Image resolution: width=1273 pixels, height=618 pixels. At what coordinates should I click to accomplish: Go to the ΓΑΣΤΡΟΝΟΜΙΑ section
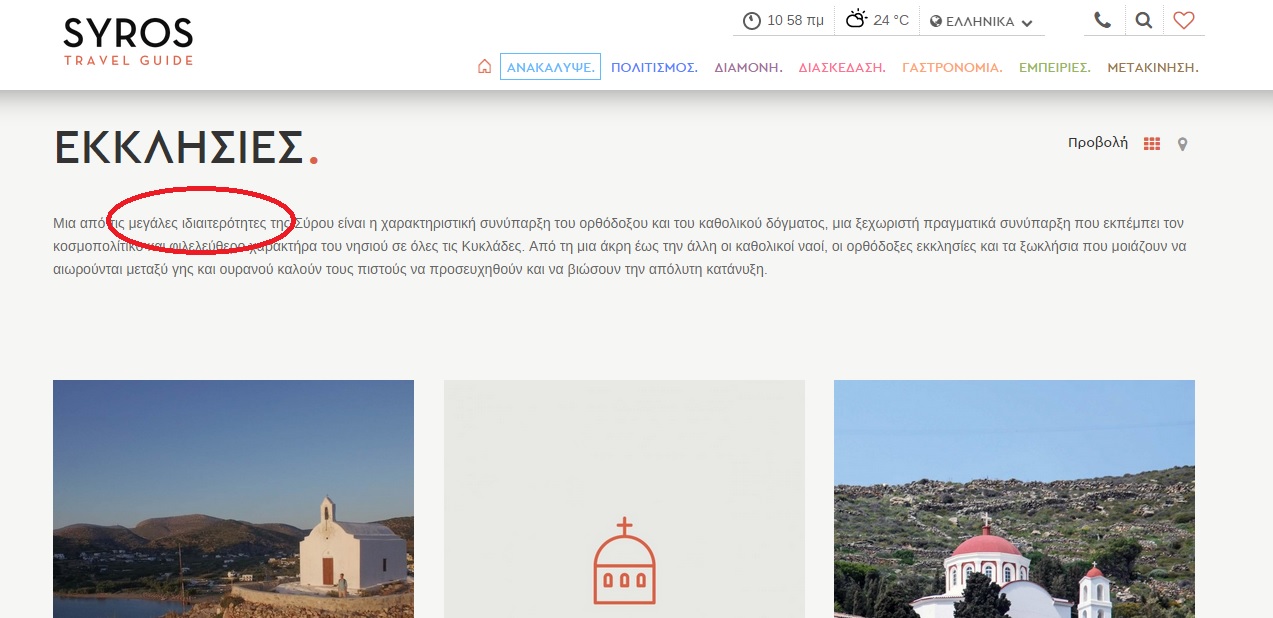coord(952,67)
